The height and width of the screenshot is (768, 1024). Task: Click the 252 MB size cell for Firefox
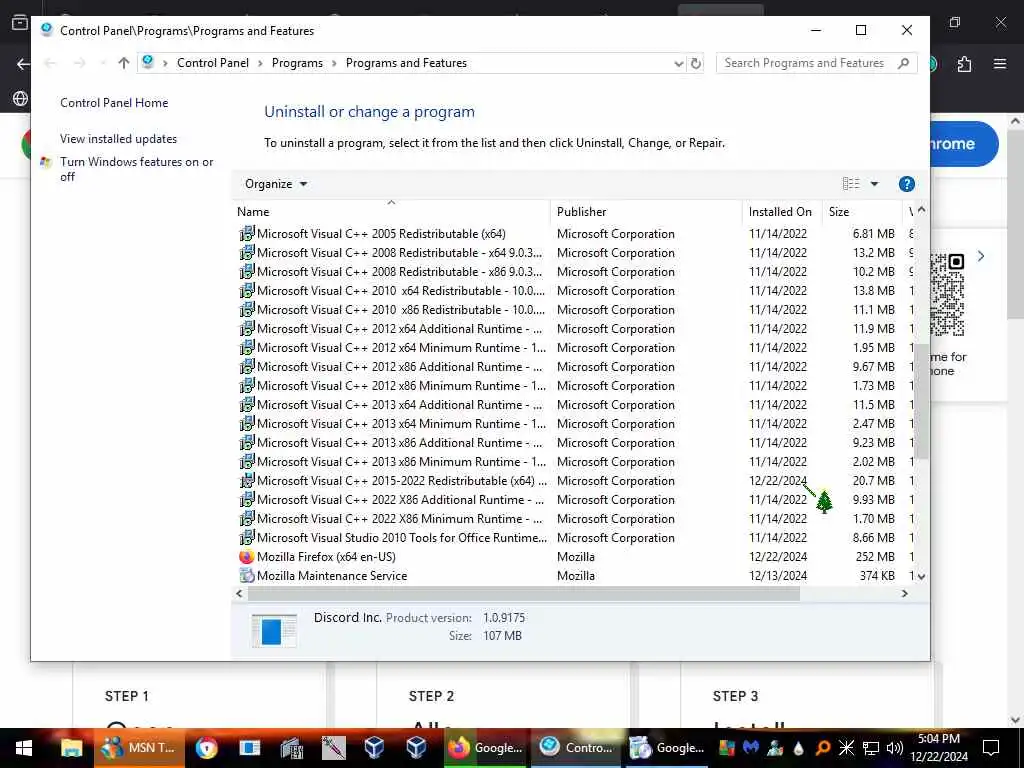(874, 557)
